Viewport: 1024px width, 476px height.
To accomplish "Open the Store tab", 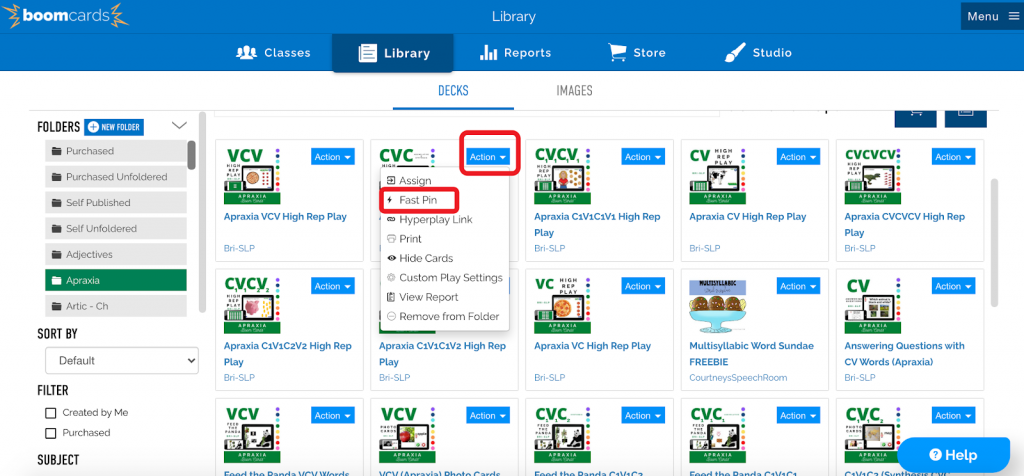I will [x=637, y=53].
